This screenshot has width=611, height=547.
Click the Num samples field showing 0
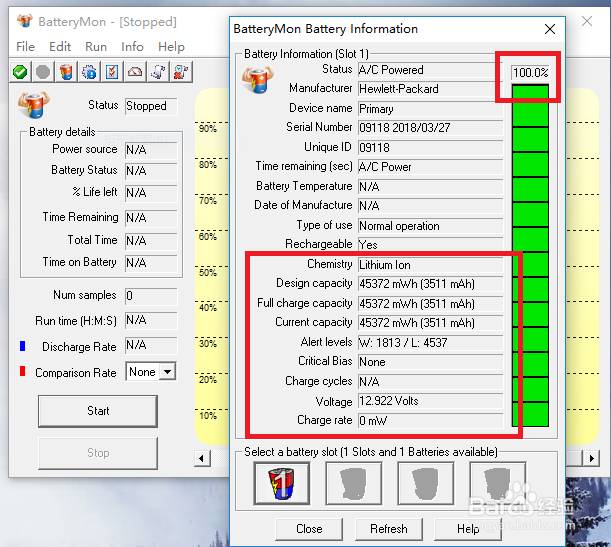click(151, 296)
